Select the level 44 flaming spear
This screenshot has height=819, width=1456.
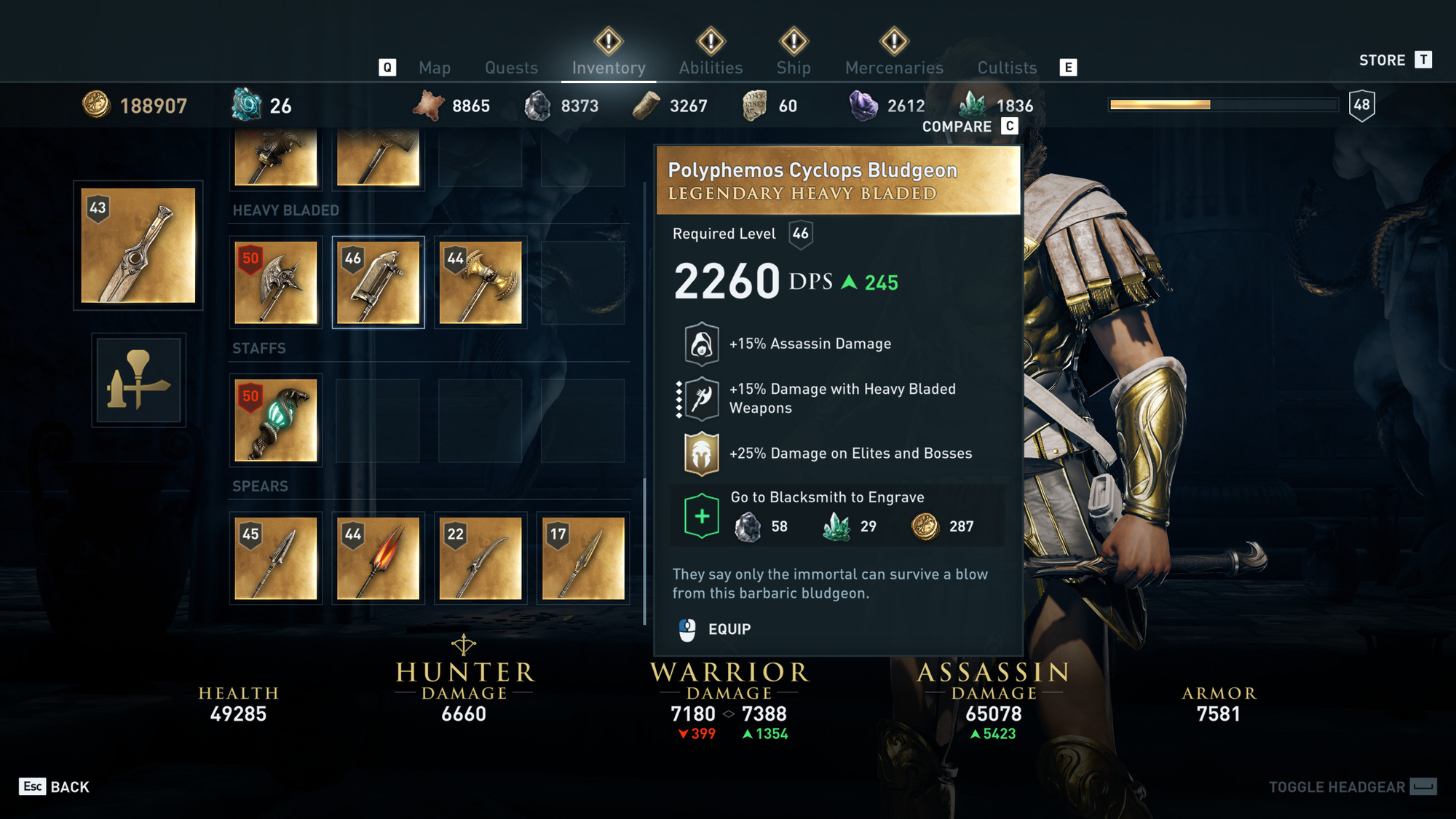point(378,558)
